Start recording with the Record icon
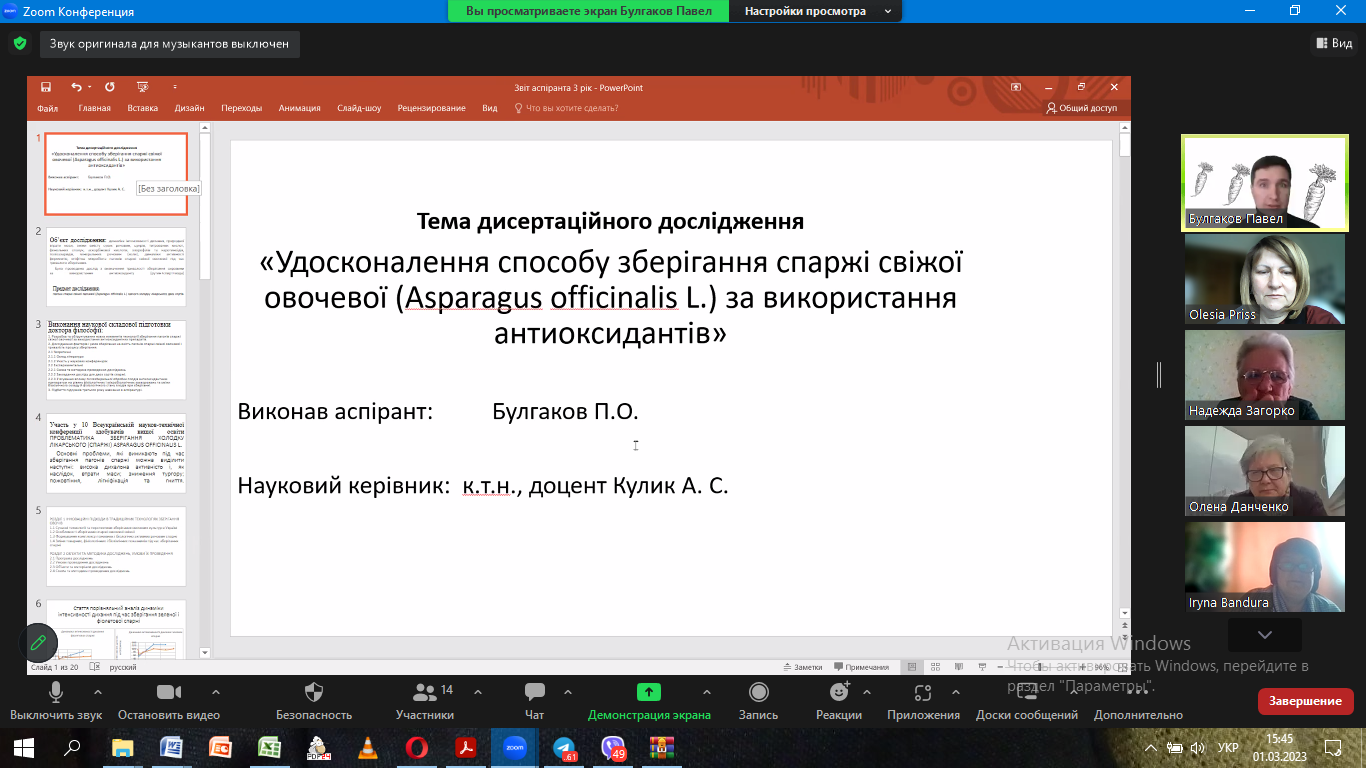The width and height of the screenshot is (1366, 768). point(758,692)
